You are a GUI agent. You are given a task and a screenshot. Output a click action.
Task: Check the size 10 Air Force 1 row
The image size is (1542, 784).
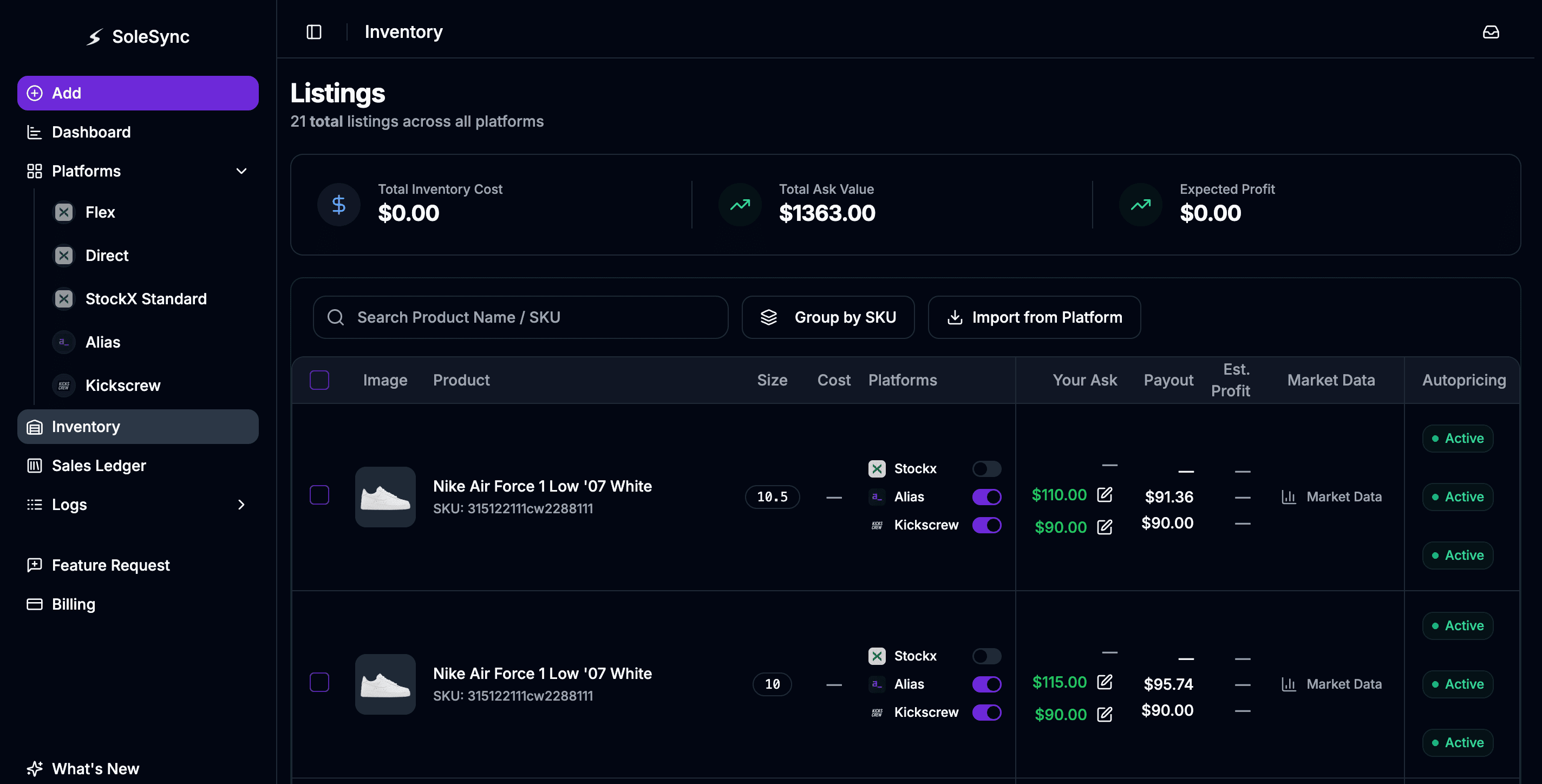click(319, 682)
